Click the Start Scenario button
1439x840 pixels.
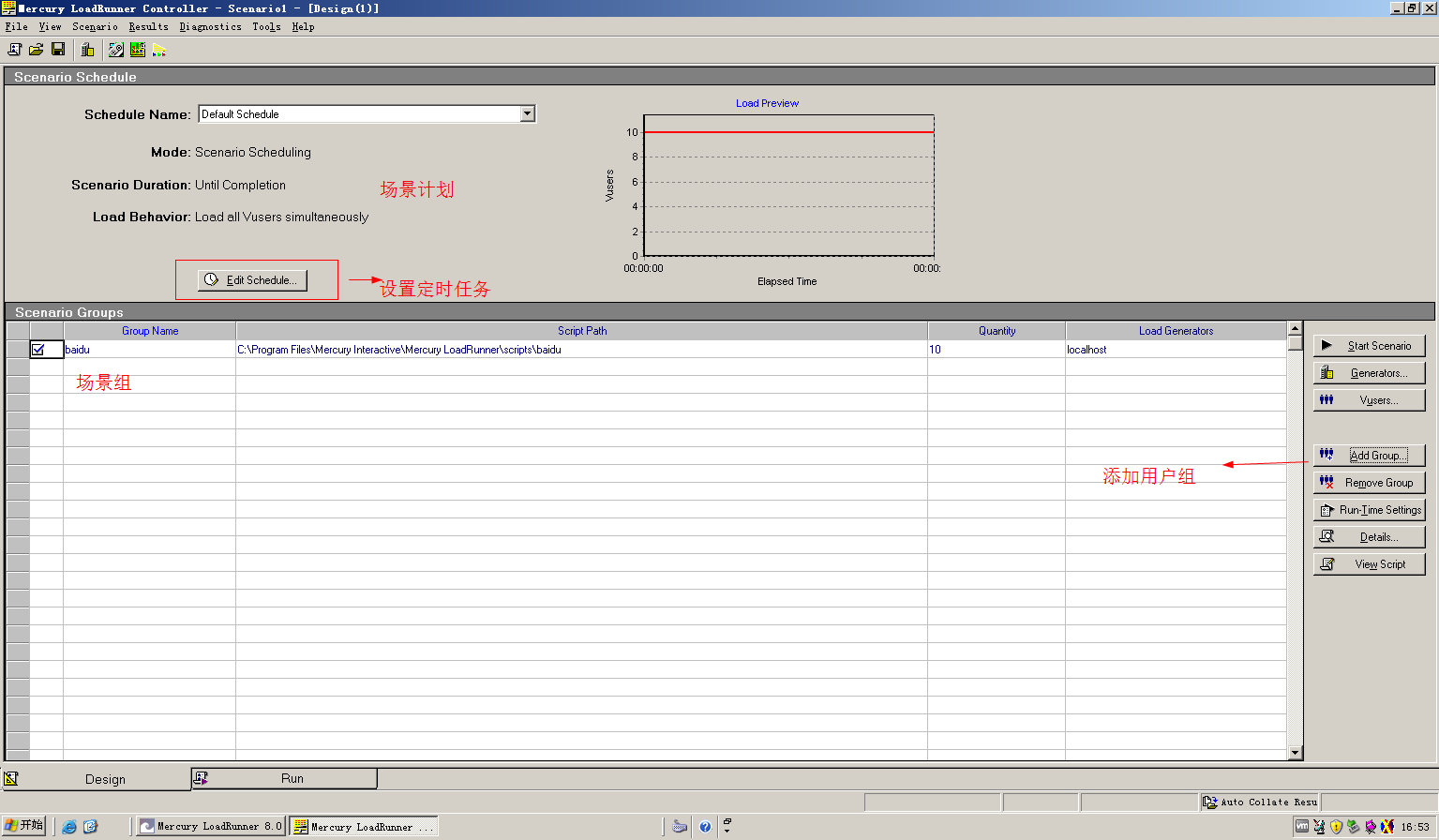click(1369, 345)
